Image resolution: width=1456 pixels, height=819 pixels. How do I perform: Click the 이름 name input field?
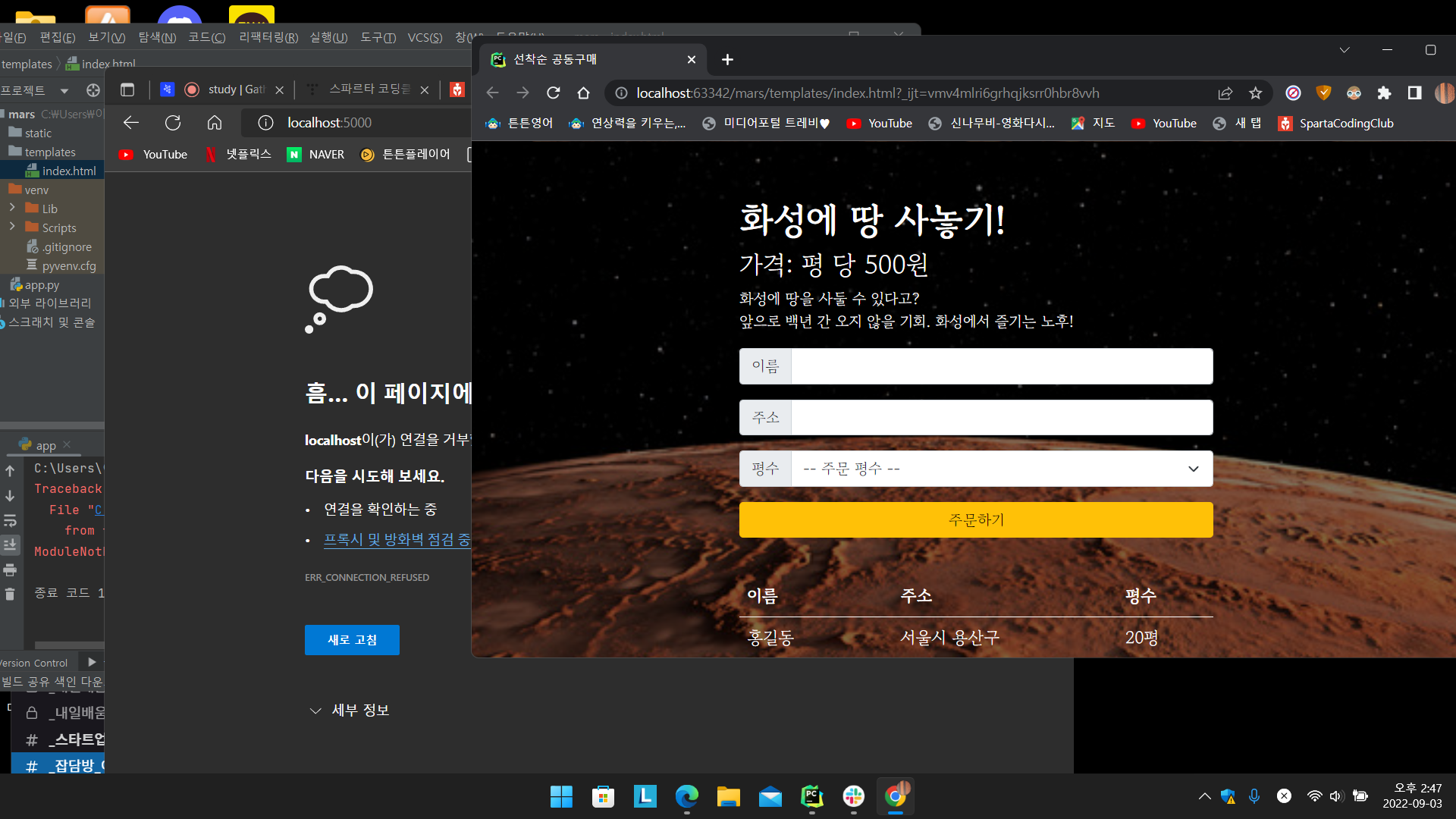click(1002, 366)
